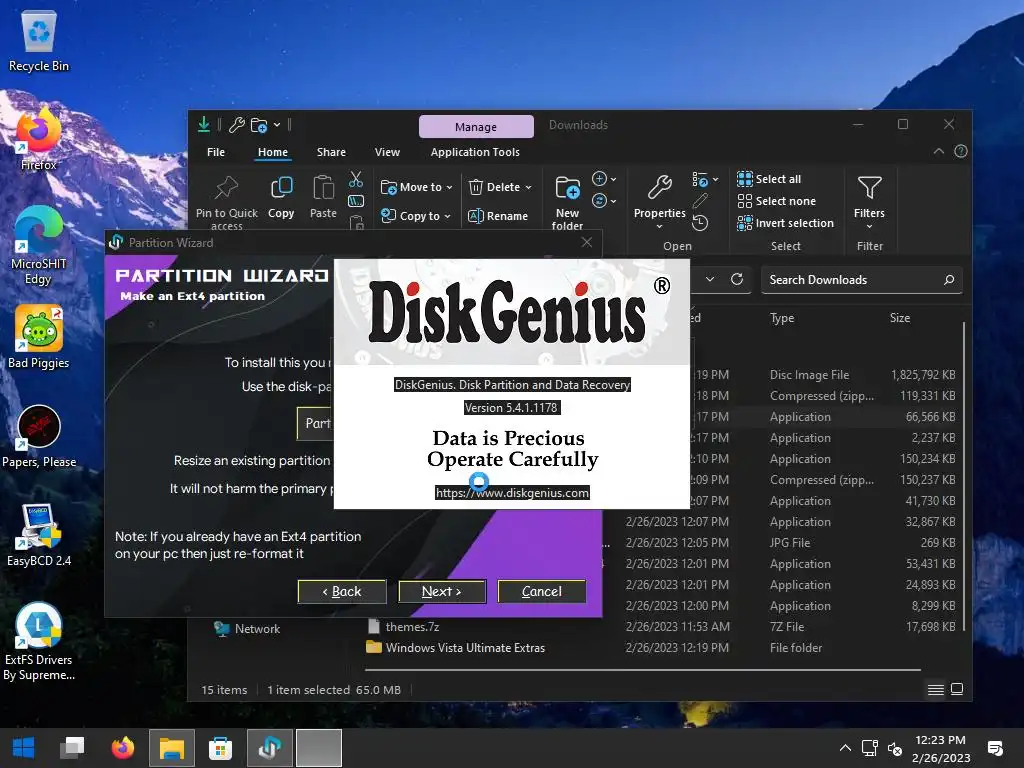The height and width of the screenshot is (768, 1024).
Task: Open the Application Tools tab
Action: (x=475, y=152)
